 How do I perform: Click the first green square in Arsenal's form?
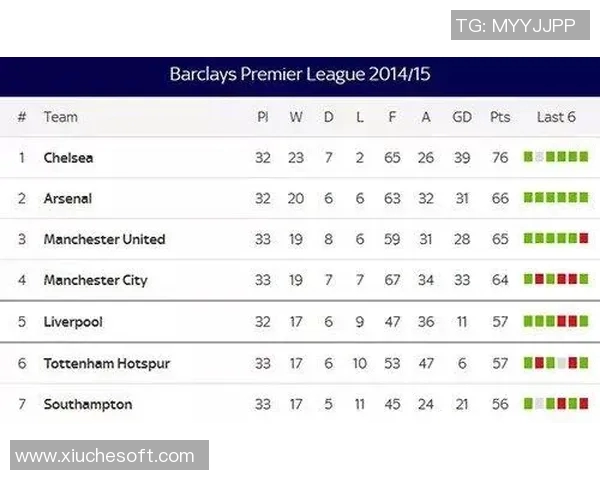pos(529,198)
